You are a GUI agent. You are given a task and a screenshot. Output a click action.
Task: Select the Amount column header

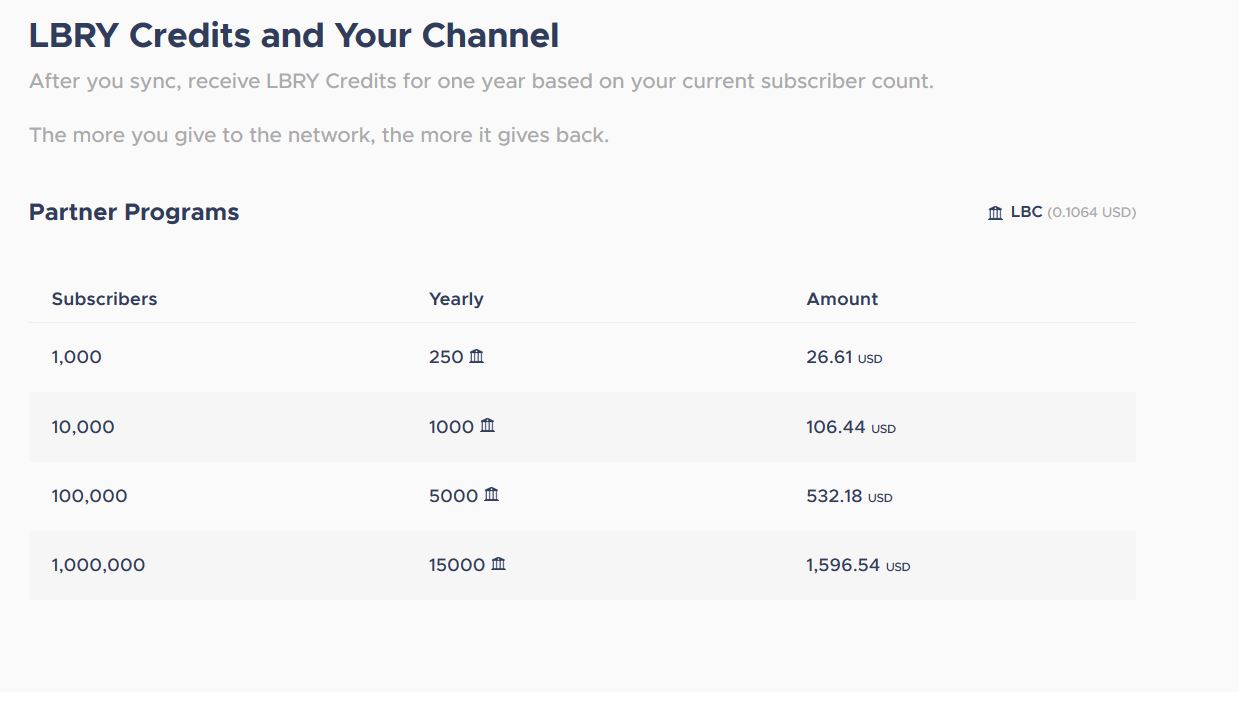click(842, 299)
